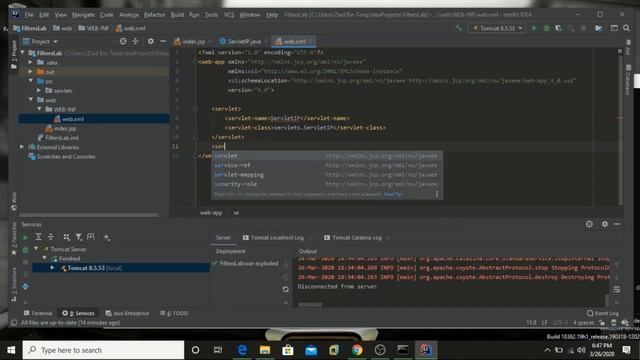The width and height of the screenshot is (640, 360).
Task: Open the TODO tool window button
Action: point(174,313)
